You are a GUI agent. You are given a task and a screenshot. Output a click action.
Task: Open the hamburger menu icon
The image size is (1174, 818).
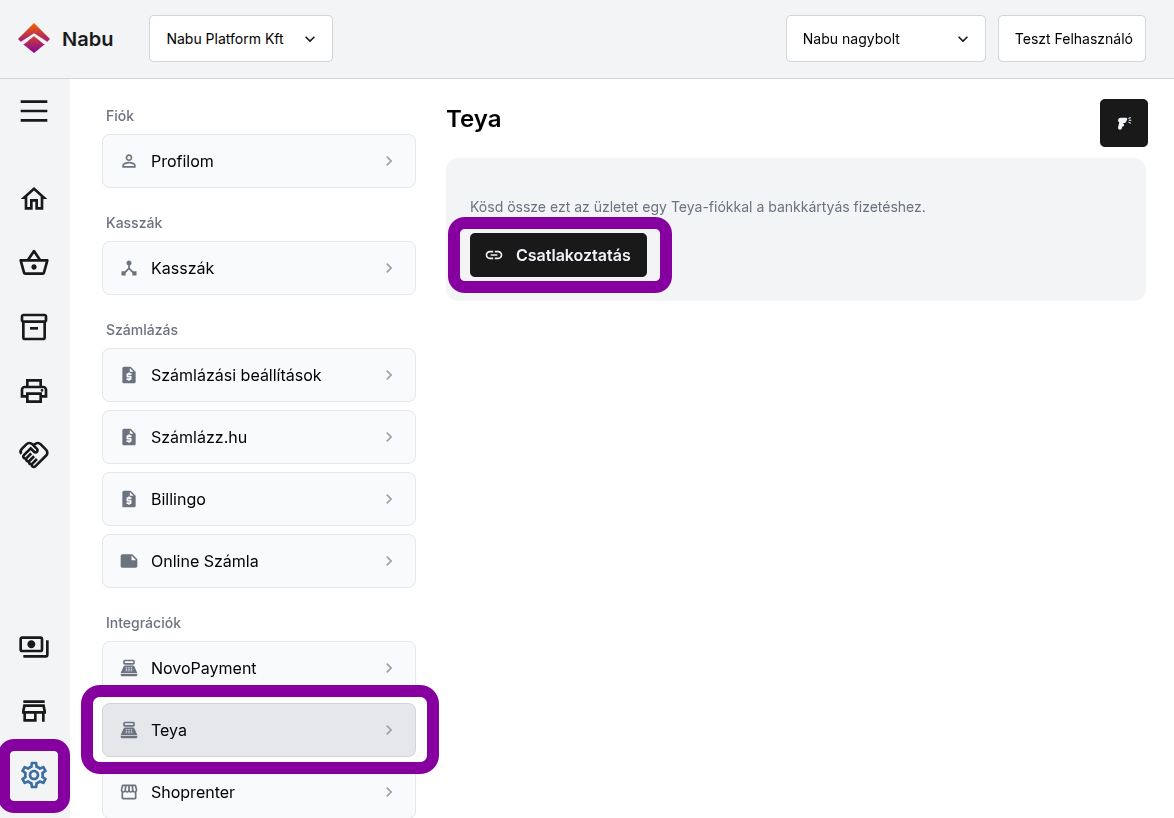(x=34, y=111)
